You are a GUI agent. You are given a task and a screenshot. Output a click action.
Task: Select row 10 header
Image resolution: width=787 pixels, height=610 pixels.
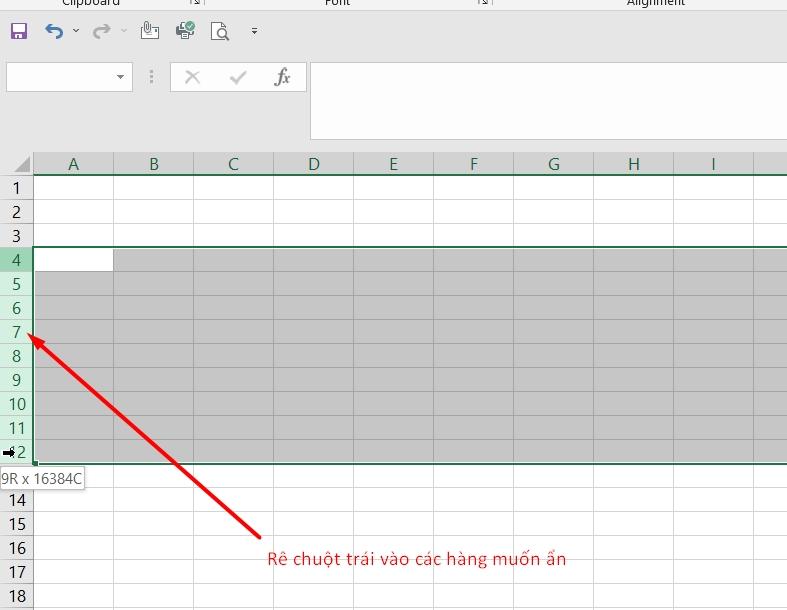[x=17, y=404]
